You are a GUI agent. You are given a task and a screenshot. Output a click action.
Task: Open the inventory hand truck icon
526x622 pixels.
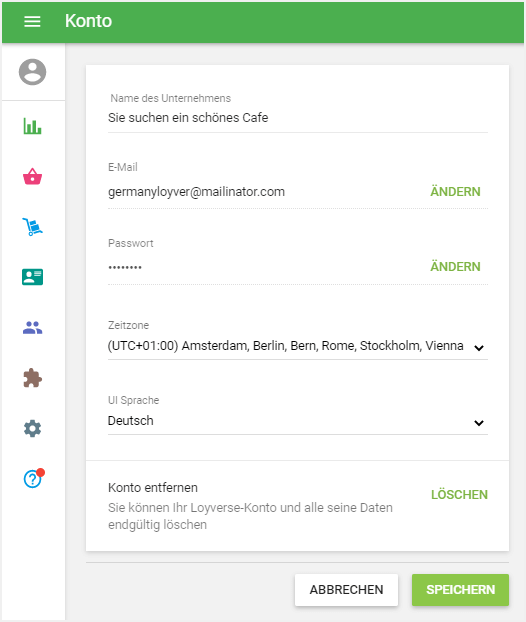33,227
